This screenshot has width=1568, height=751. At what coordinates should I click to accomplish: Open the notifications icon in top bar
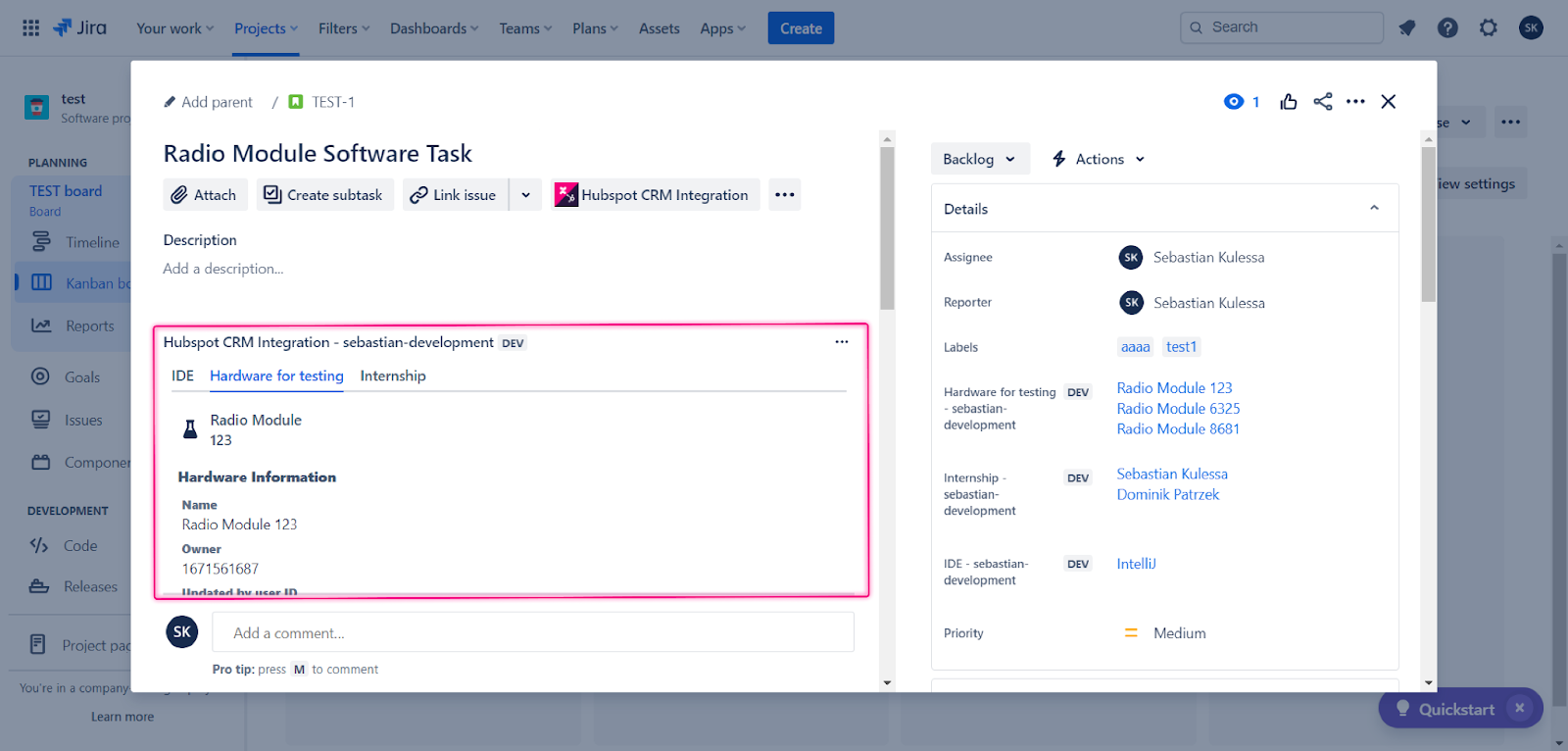[1407, 27]
